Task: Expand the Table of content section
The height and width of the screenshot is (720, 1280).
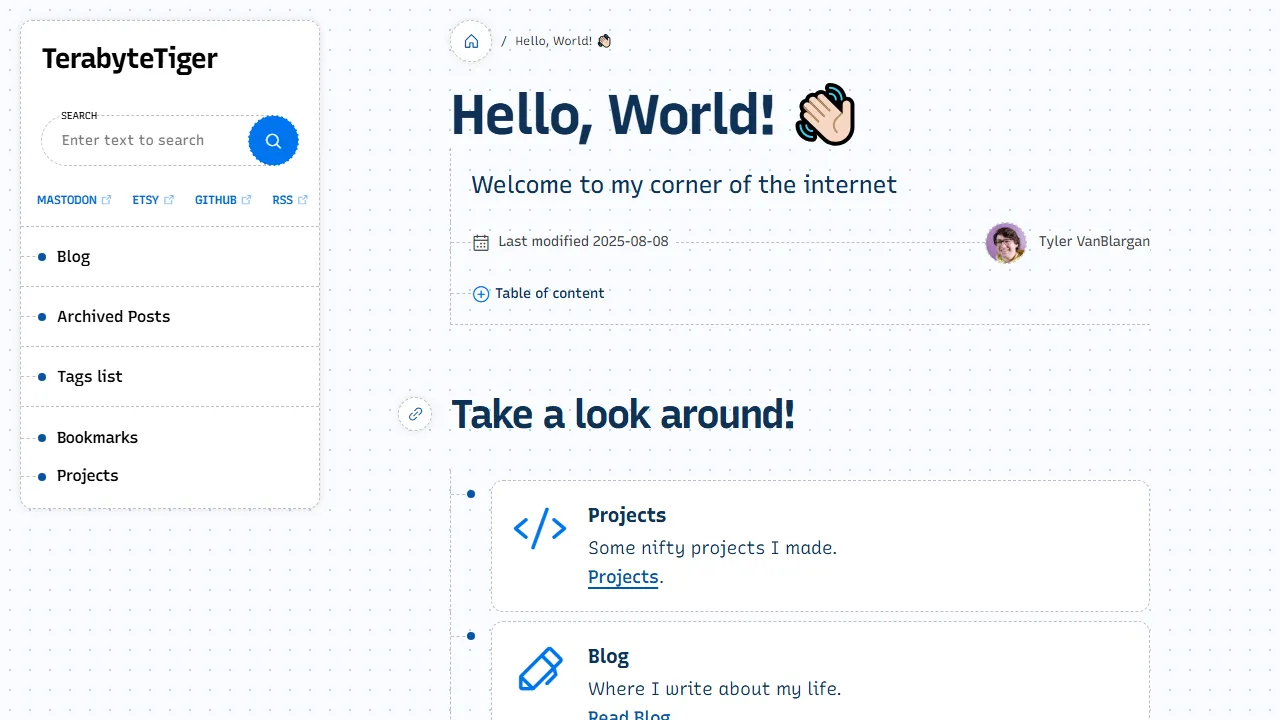Action: [538, 293]
